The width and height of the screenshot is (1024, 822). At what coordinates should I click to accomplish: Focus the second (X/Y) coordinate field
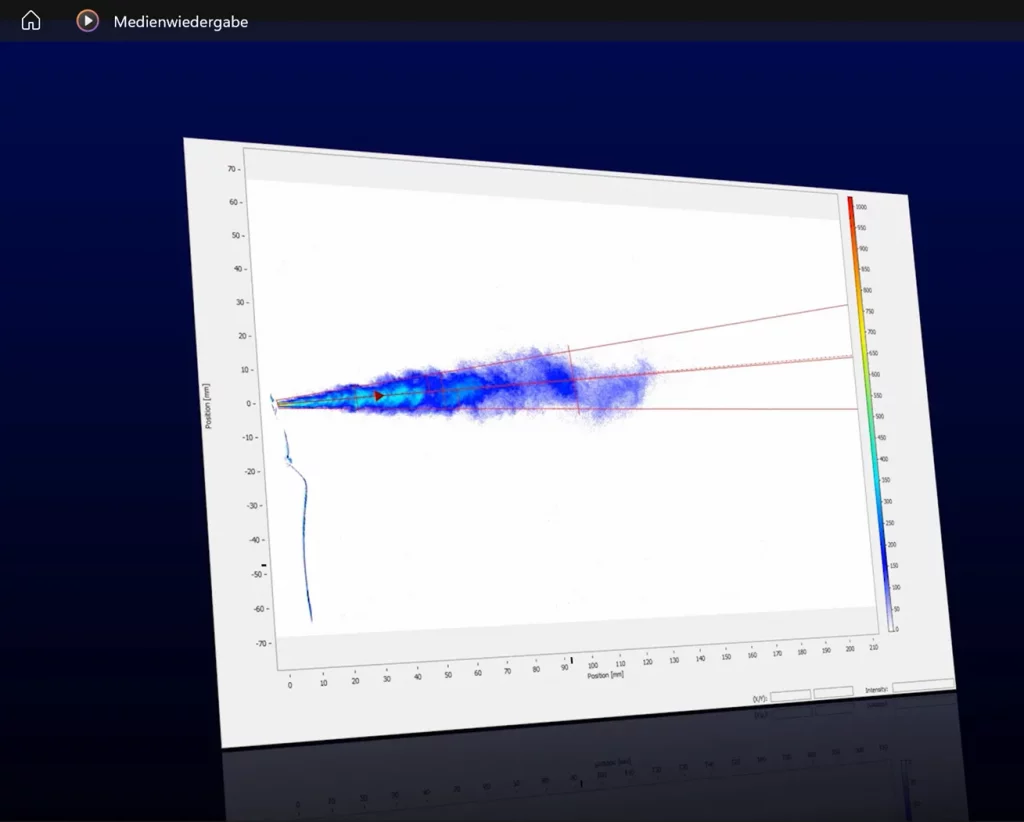click(833, 691)
